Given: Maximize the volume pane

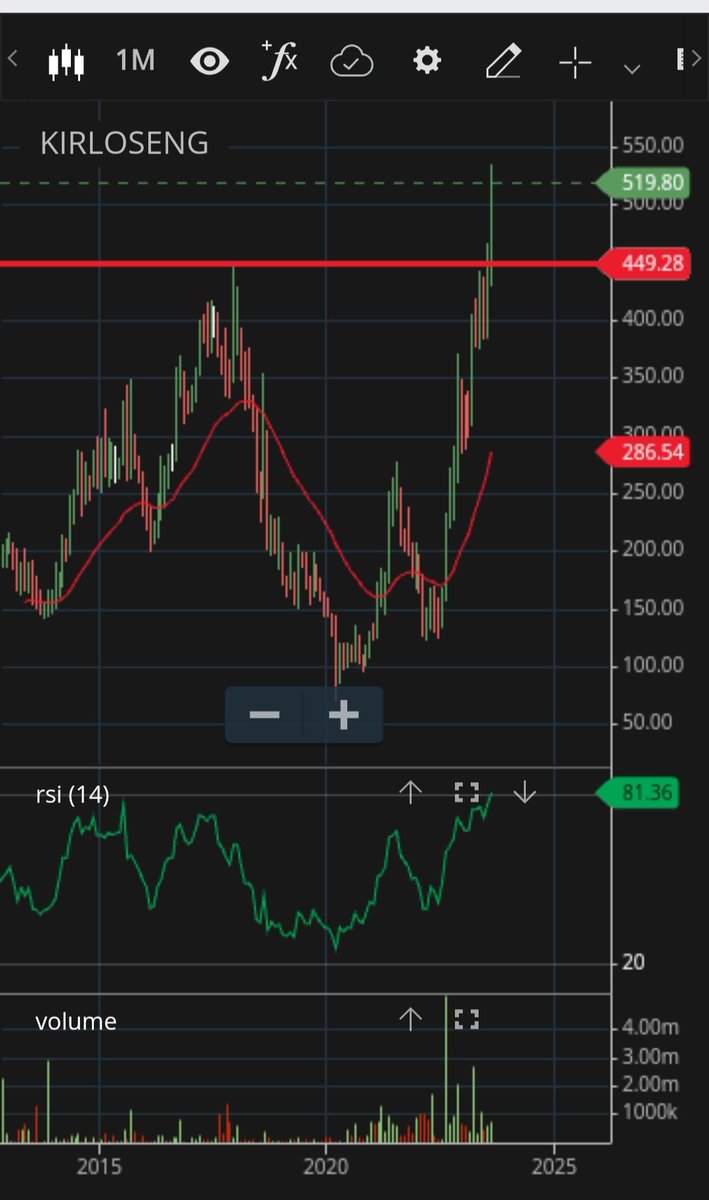Looking at the screenshot, I should 467,1019.
